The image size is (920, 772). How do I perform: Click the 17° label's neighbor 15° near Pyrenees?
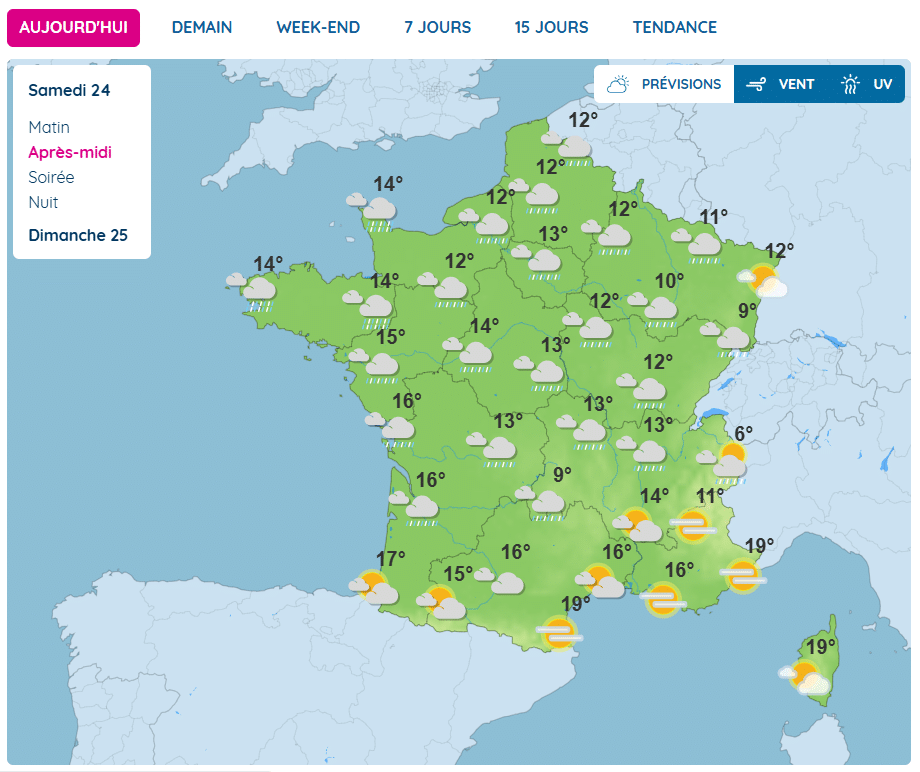click(x=458, y=574)
